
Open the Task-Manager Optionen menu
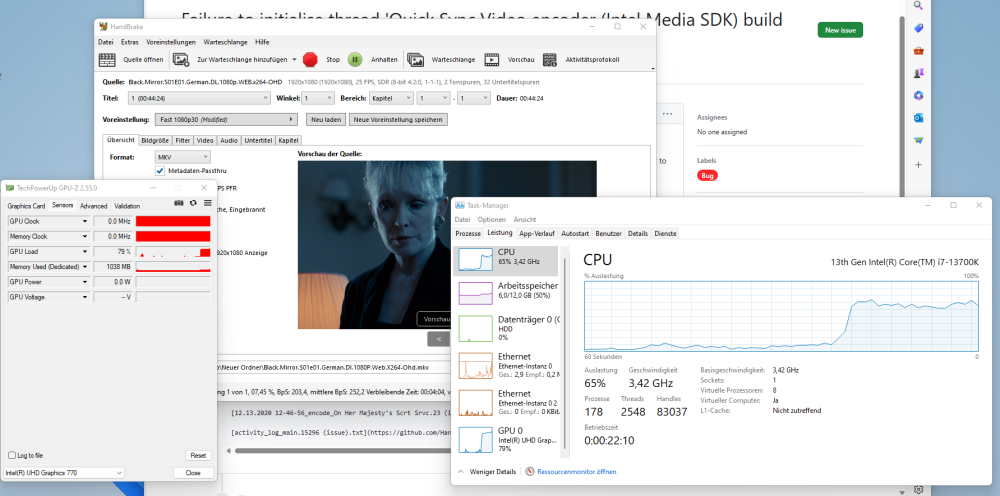[492, 219]
